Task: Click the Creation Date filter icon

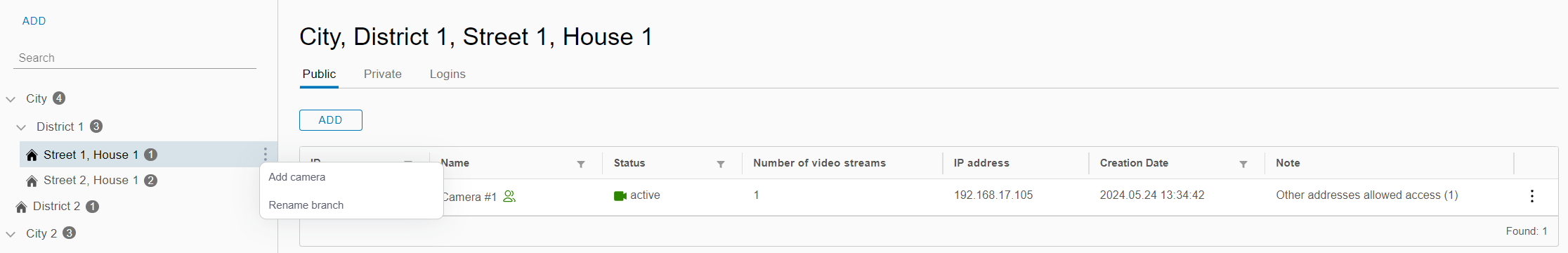Action: coord(1243,164)
